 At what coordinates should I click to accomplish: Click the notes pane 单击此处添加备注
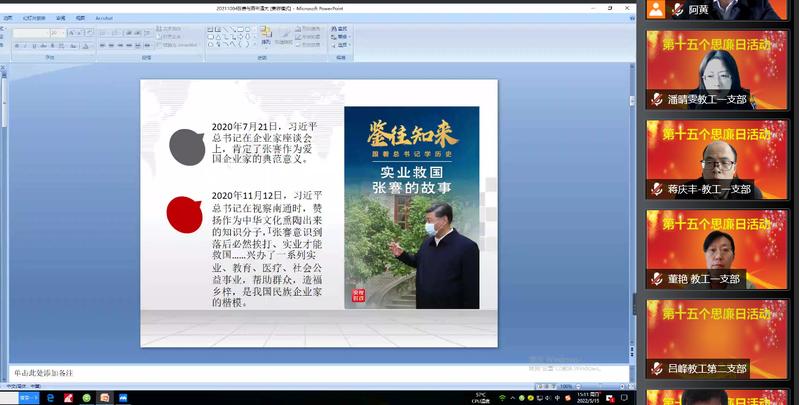click(x=318, y=373)
